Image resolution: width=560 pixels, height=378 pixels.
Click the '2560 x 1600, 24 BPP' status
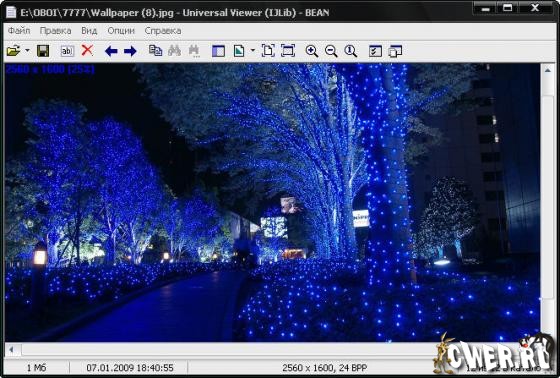[x=325, y=368]
